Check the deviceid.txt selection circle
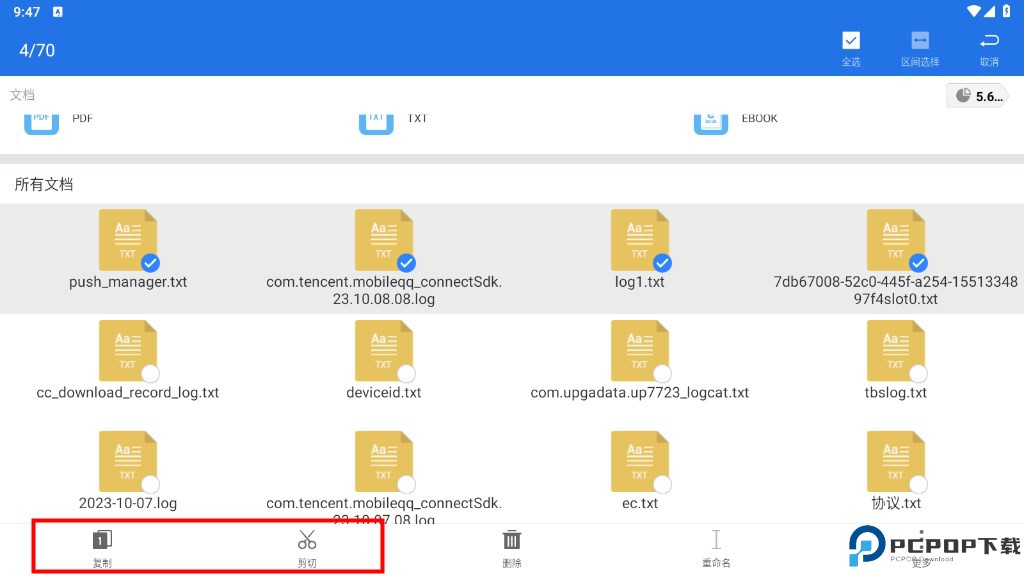 pyautogui.click(x=406, y=374)
